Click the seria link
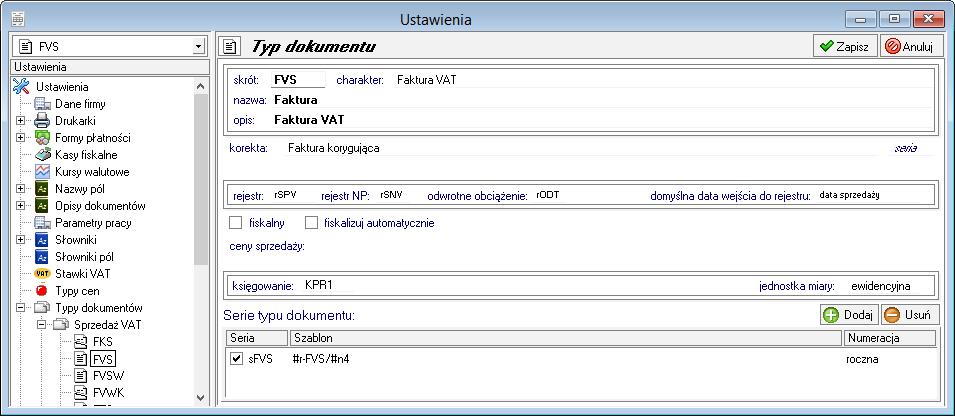 (x=906, y=148)
